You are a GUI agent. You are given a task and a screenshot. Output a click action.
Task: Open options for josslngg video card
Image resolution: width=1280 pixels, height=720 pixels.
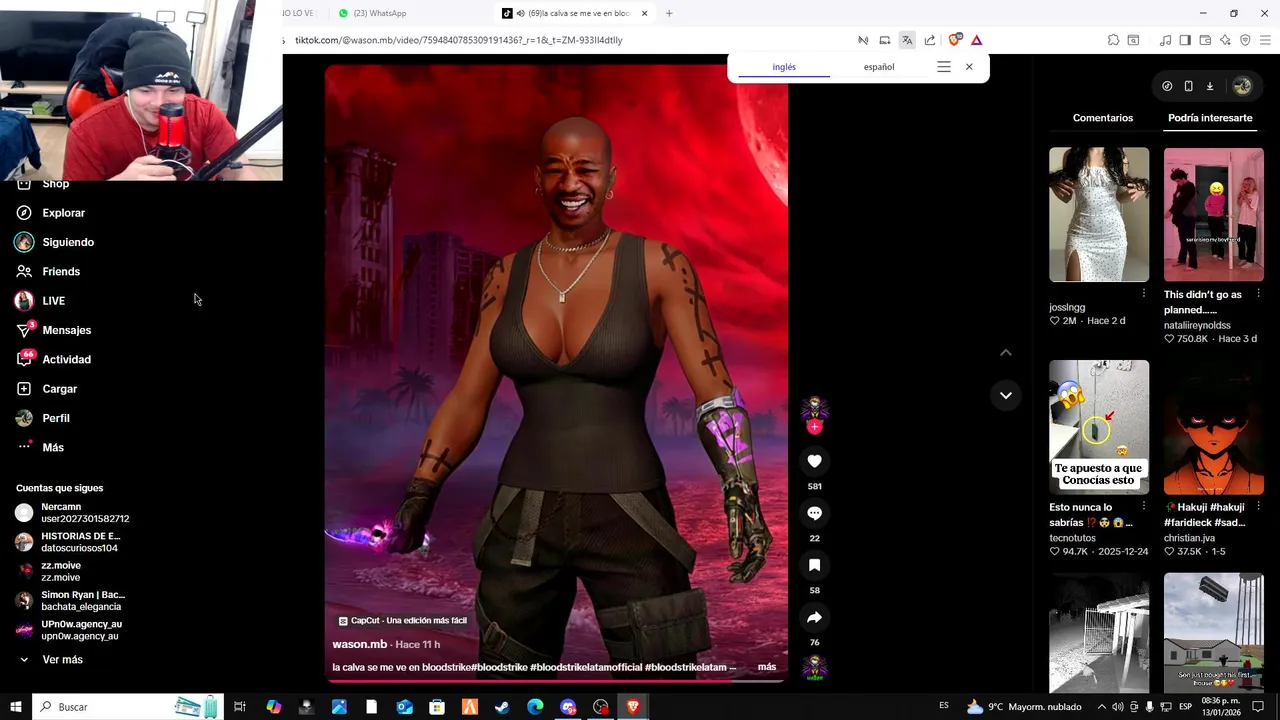click(1144, 294)
